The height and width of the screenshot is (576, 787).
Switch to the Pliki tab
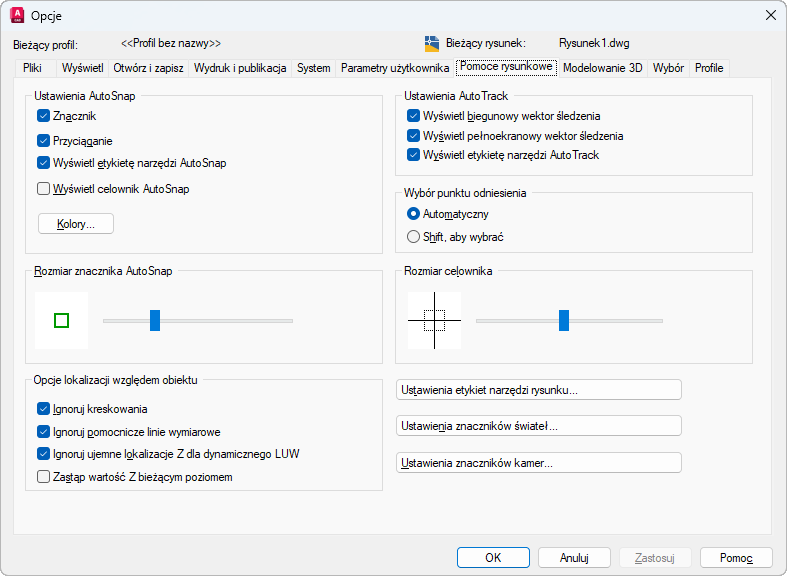click(32, 68)
